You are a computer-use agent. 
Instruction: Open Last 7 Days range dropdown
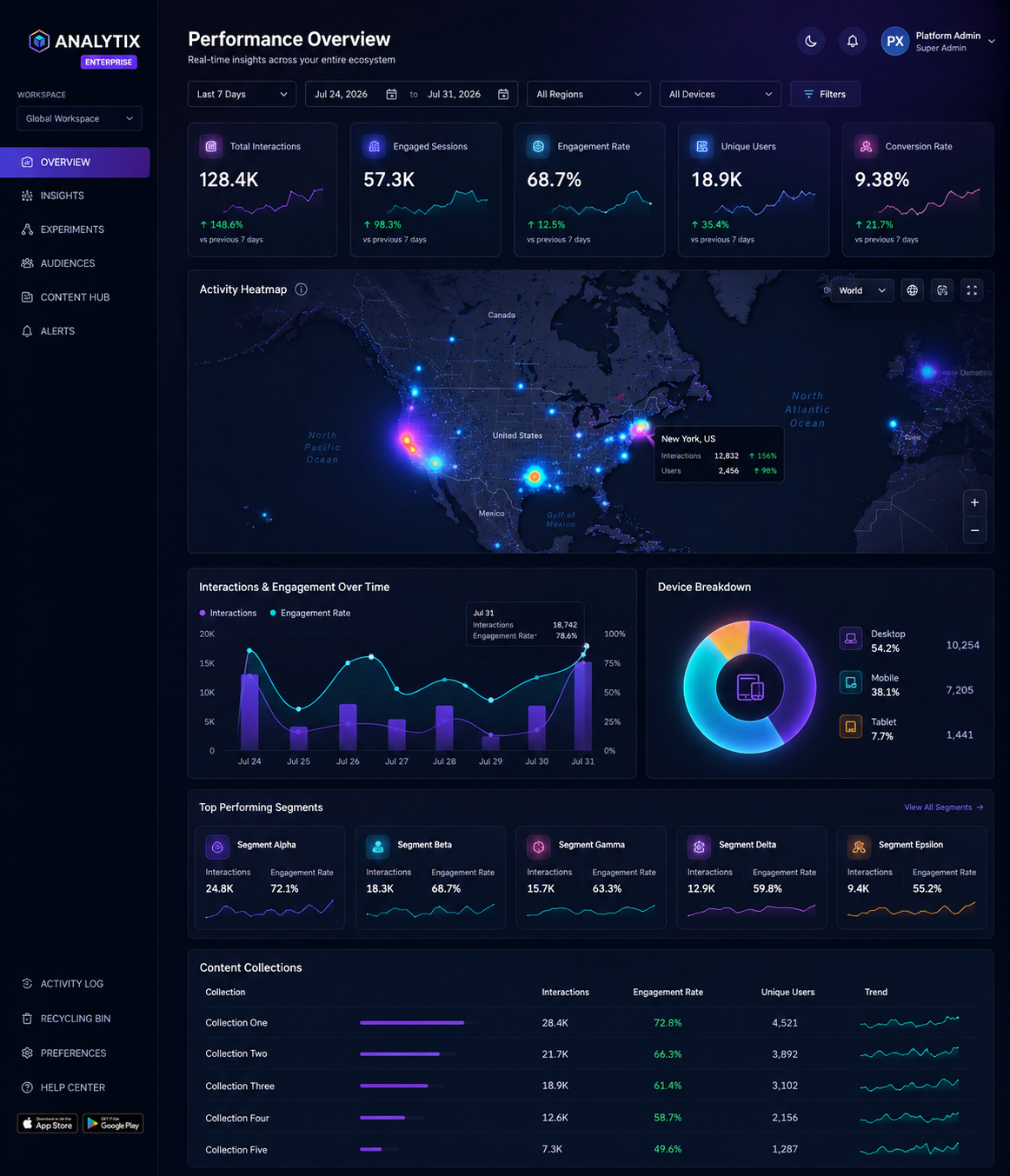[242, 94]
